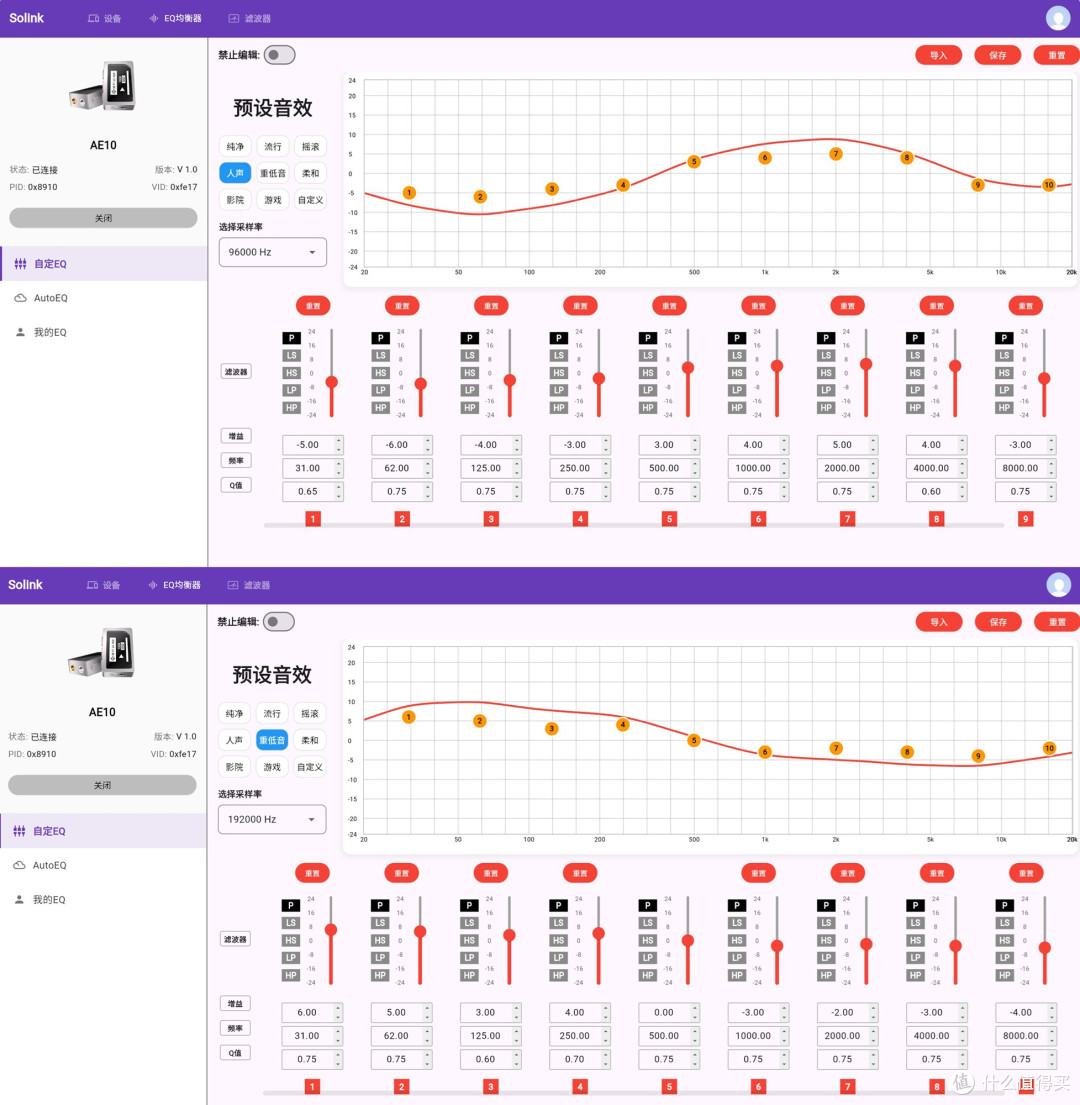
Task: Set band 8 filter to LS in lower screen
Action: [914, 922]
